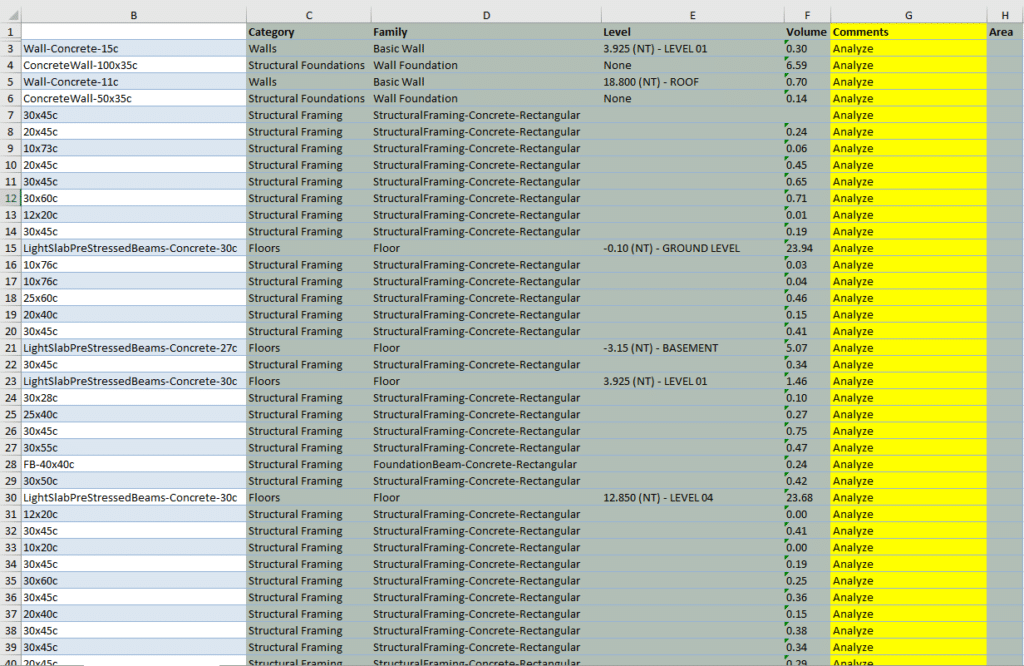This screenshot has width=1024, height=666.
Task: Select cell 12x20c in row 13
Action: tap(134, 215)
